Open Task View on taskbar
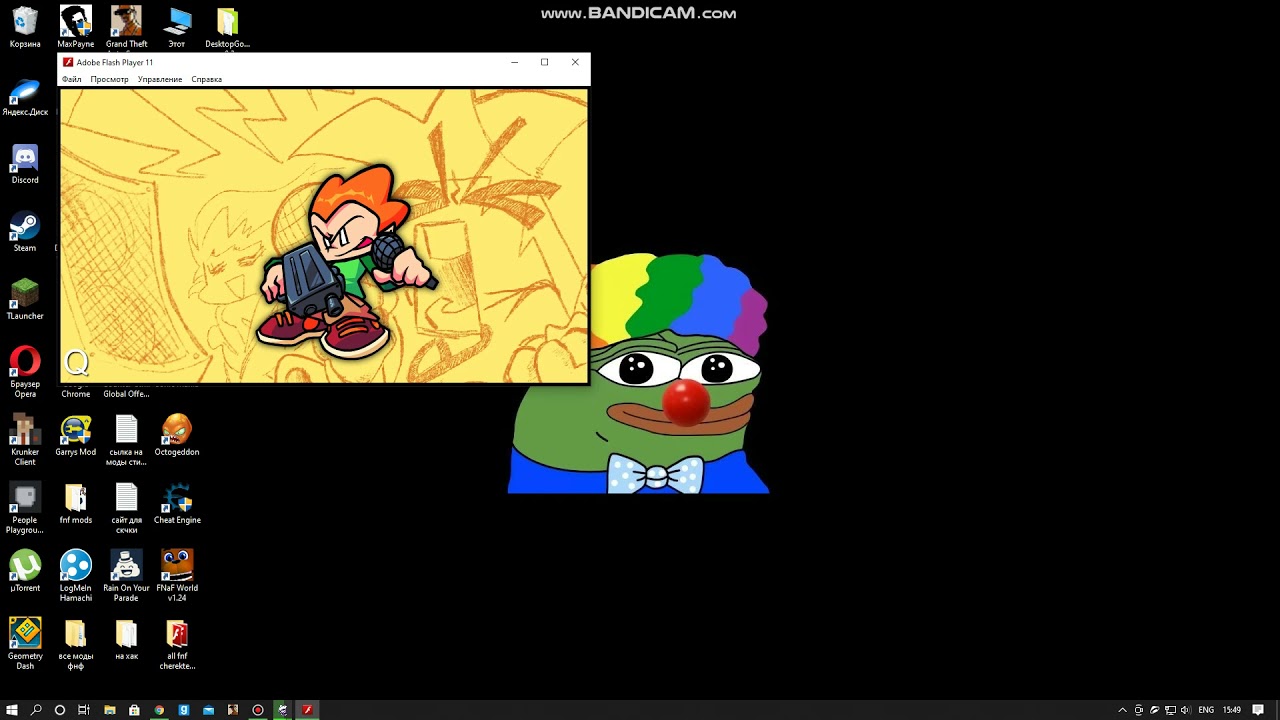 coord(84,710)
